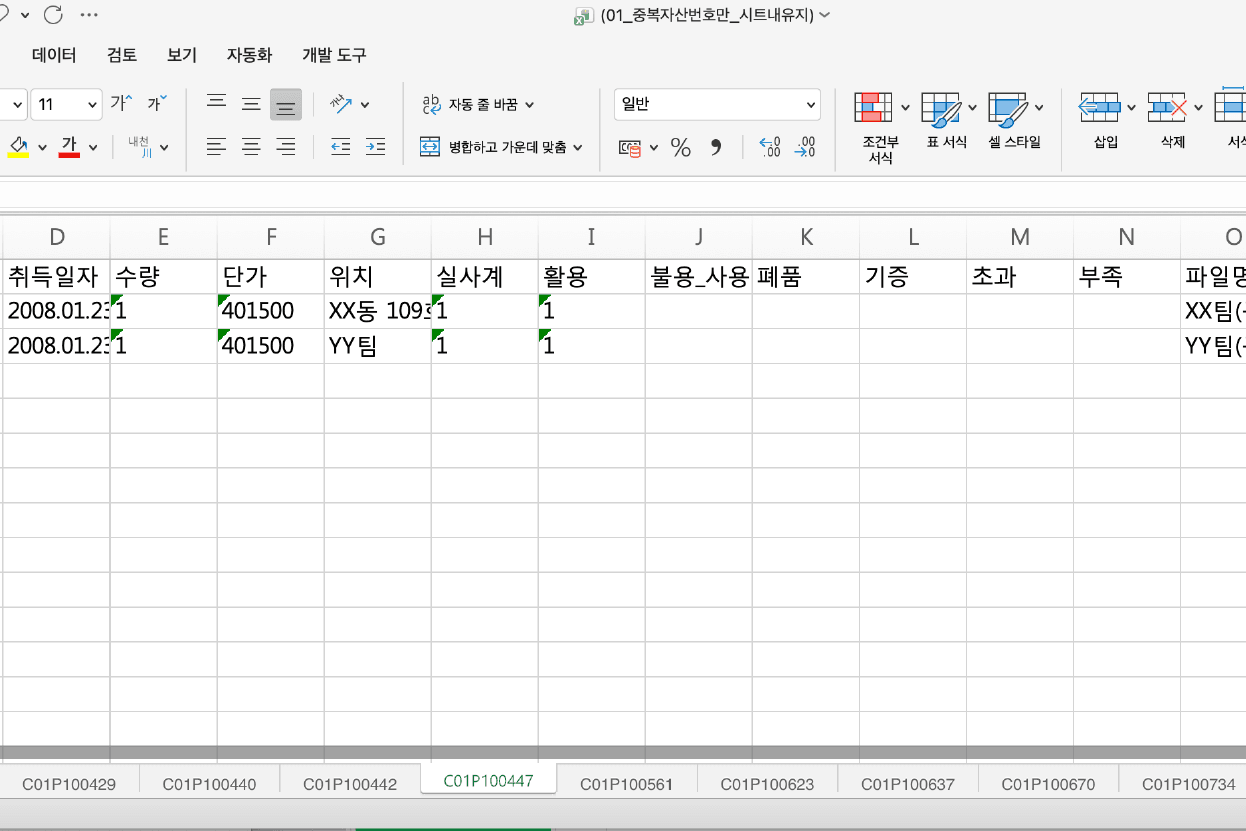Open the font size 11 combo box
The height and width of the screenshot is (831, 1246).
pos(66,104)
